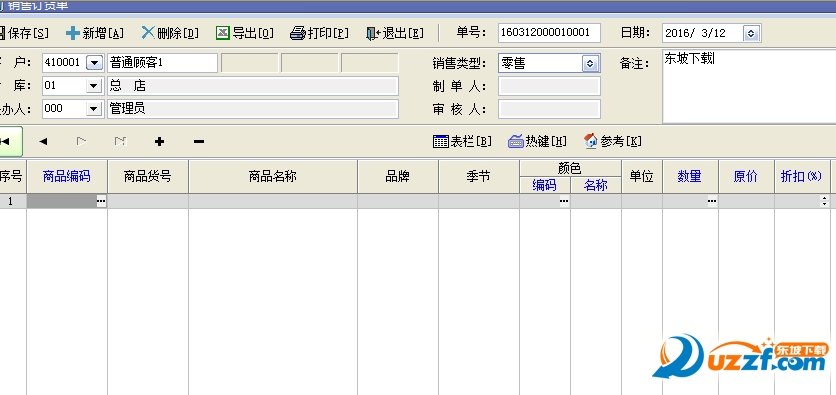Viewport: 836px width, 395px height.
Task: Open 表栏[B] column settings
Action: (462, 141)
